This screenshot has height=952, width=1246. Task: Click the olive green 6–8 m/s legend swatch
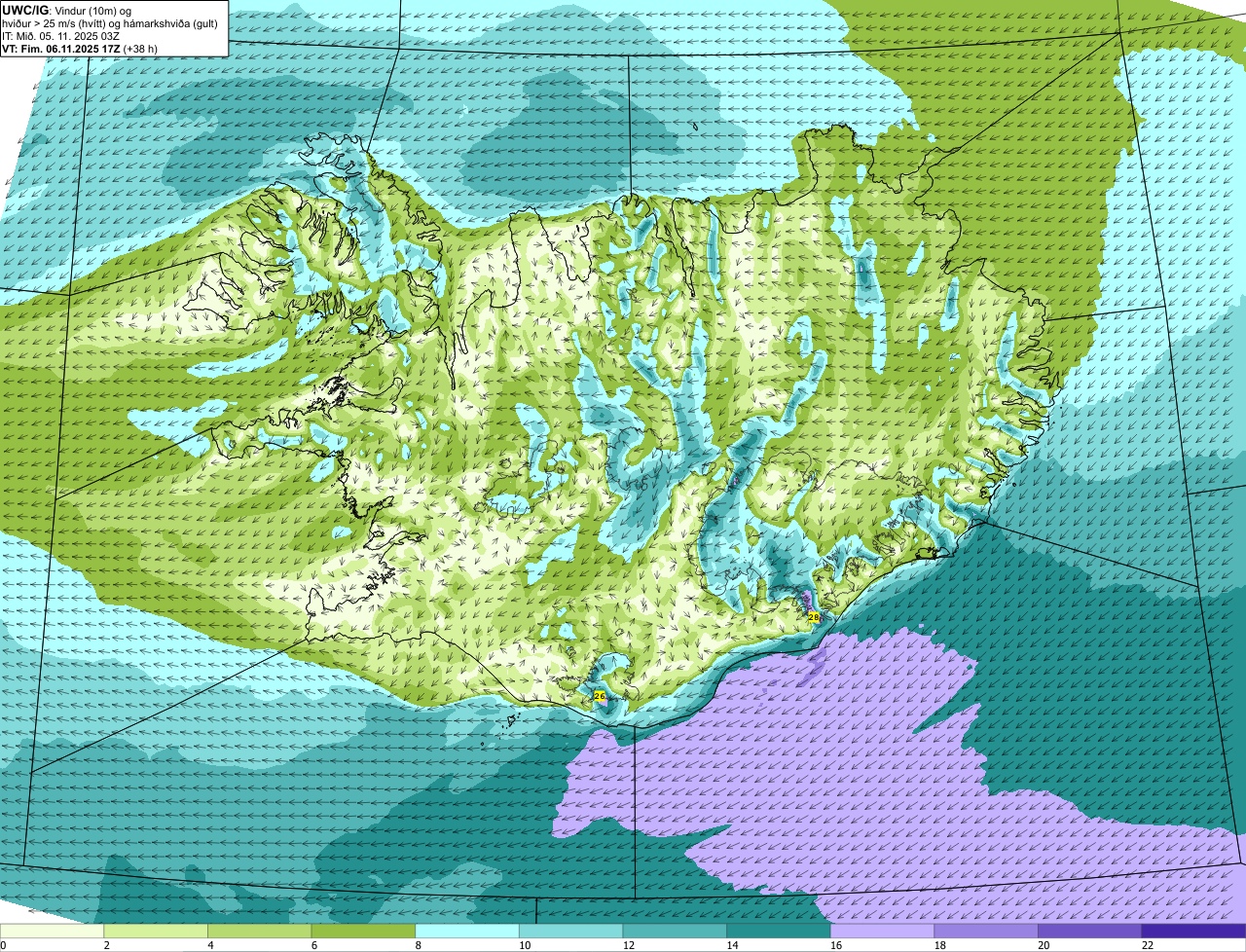(363, 931)
